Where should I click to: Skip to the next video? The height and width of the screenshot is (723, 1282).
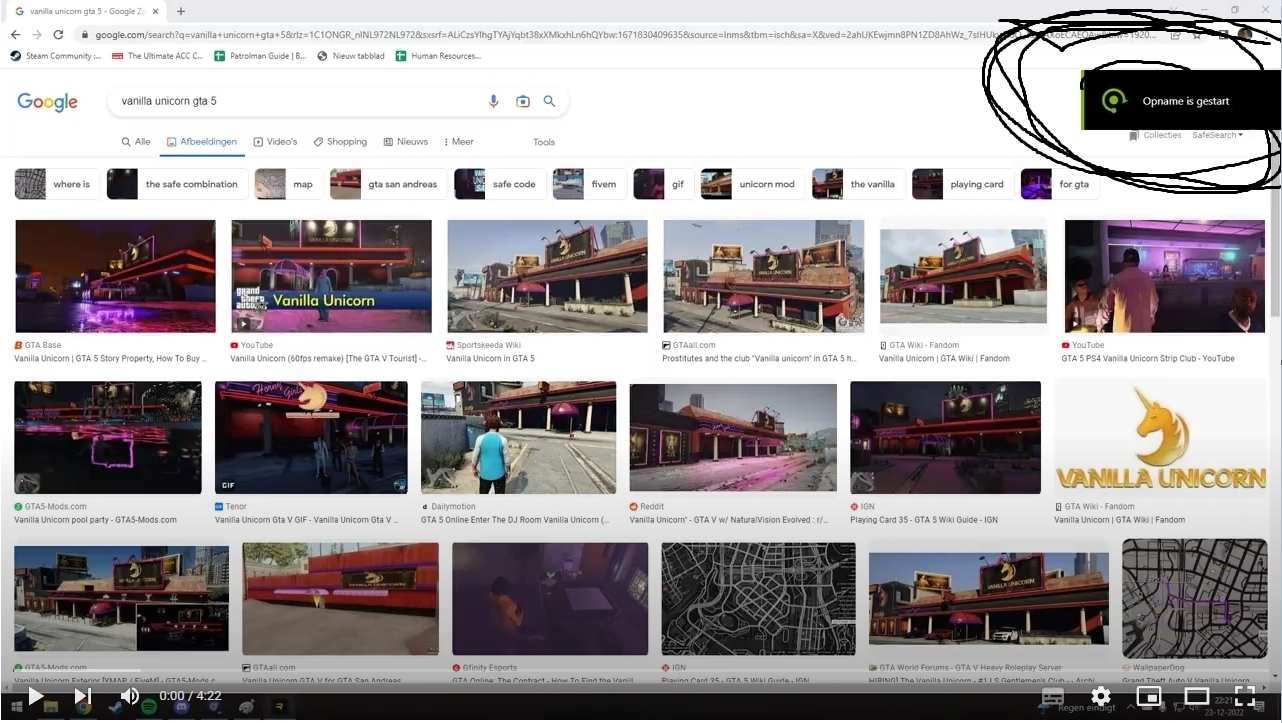(x=83, y=696)
